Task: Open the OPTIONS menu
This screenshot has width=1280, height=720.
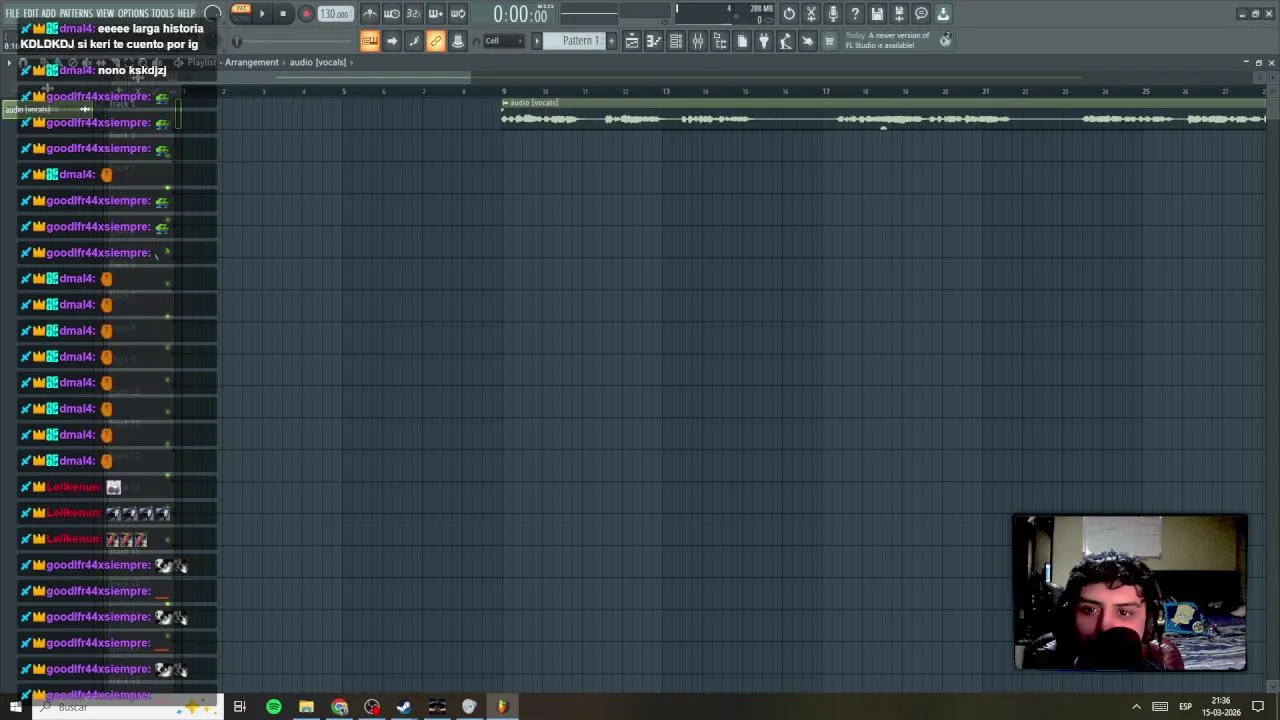Action: coord(133,13)
